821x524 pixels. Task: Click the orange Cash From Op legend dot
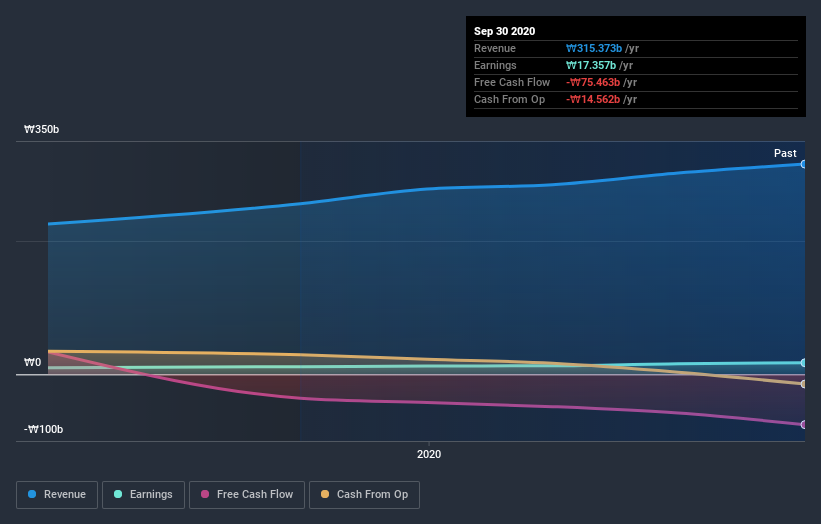pos(325,494)
